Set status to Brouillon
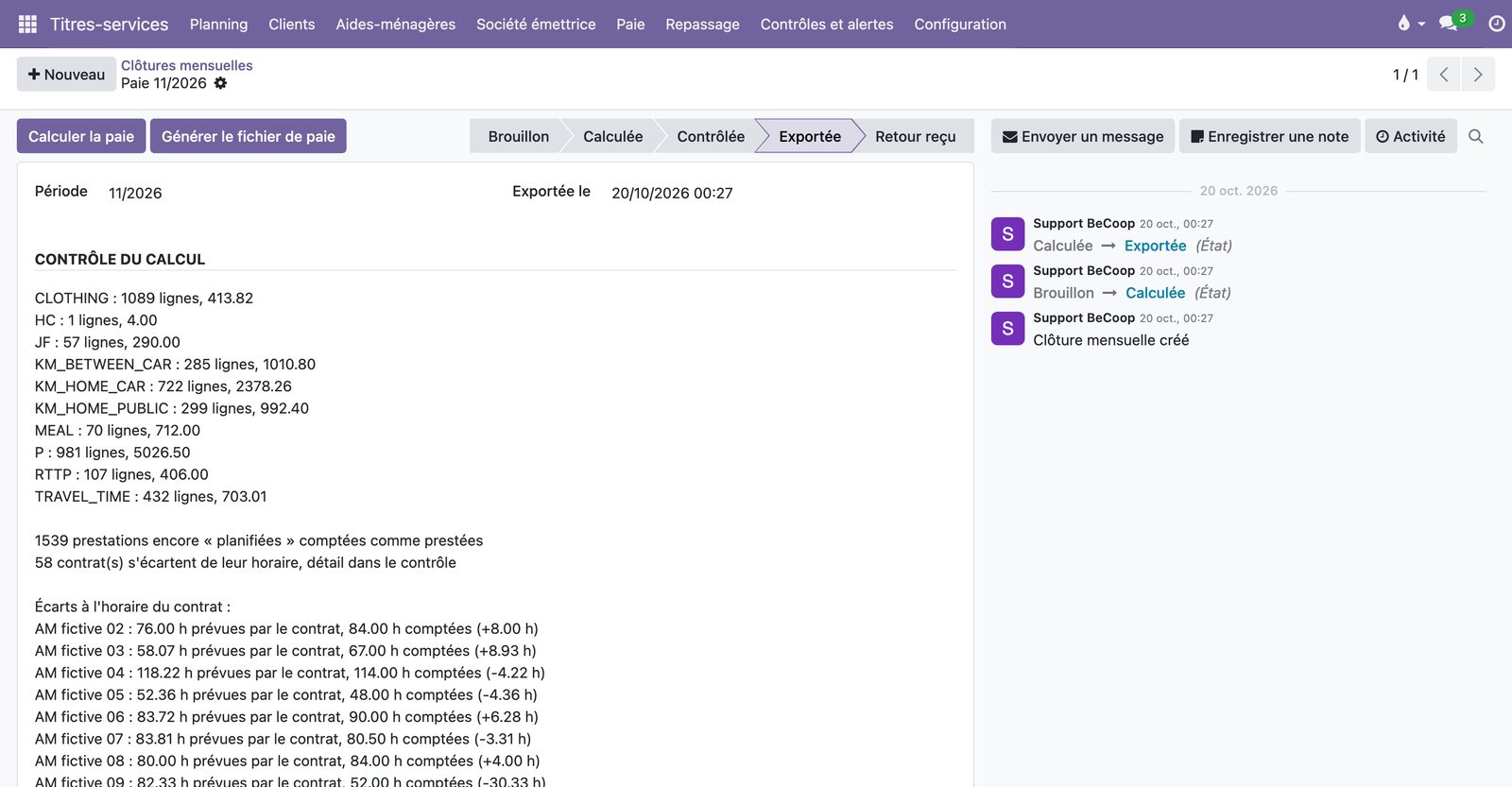The height and width of the screenshot is (787, 1512). click(x=518, y=136)
